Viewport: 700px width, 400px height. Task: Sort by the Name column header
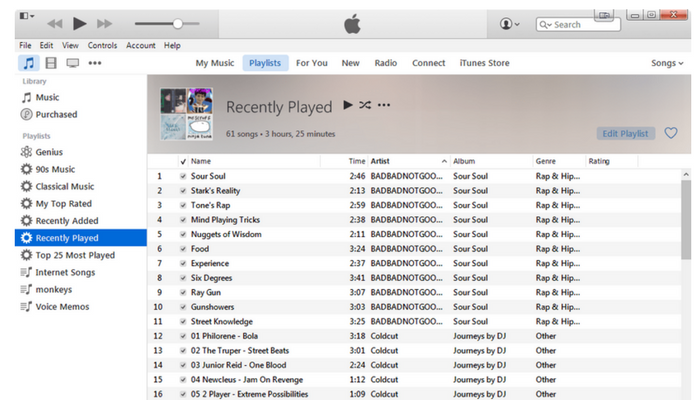coord(201,161)
